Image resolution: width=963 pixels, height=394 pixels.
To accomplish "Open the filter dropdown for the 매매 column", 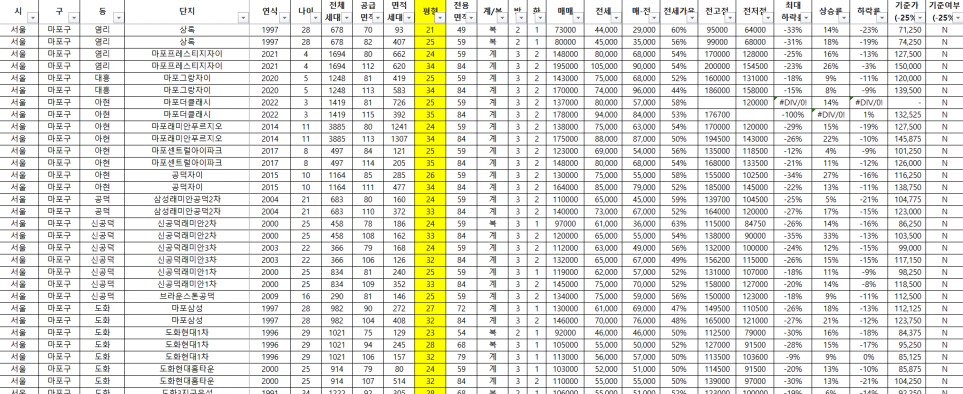I will tap(579, 18).
